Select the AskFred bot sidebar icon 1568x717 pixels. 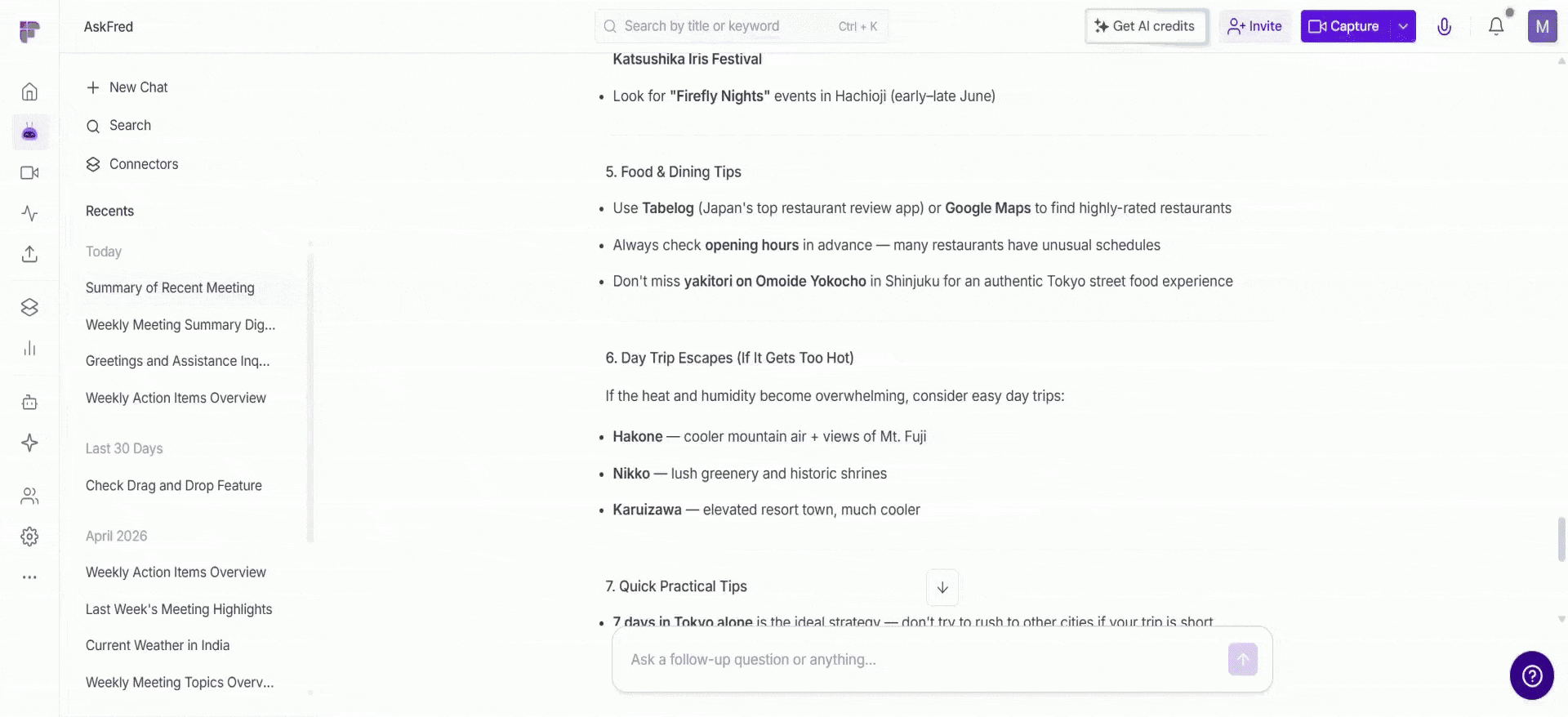[x=29, y=132]
